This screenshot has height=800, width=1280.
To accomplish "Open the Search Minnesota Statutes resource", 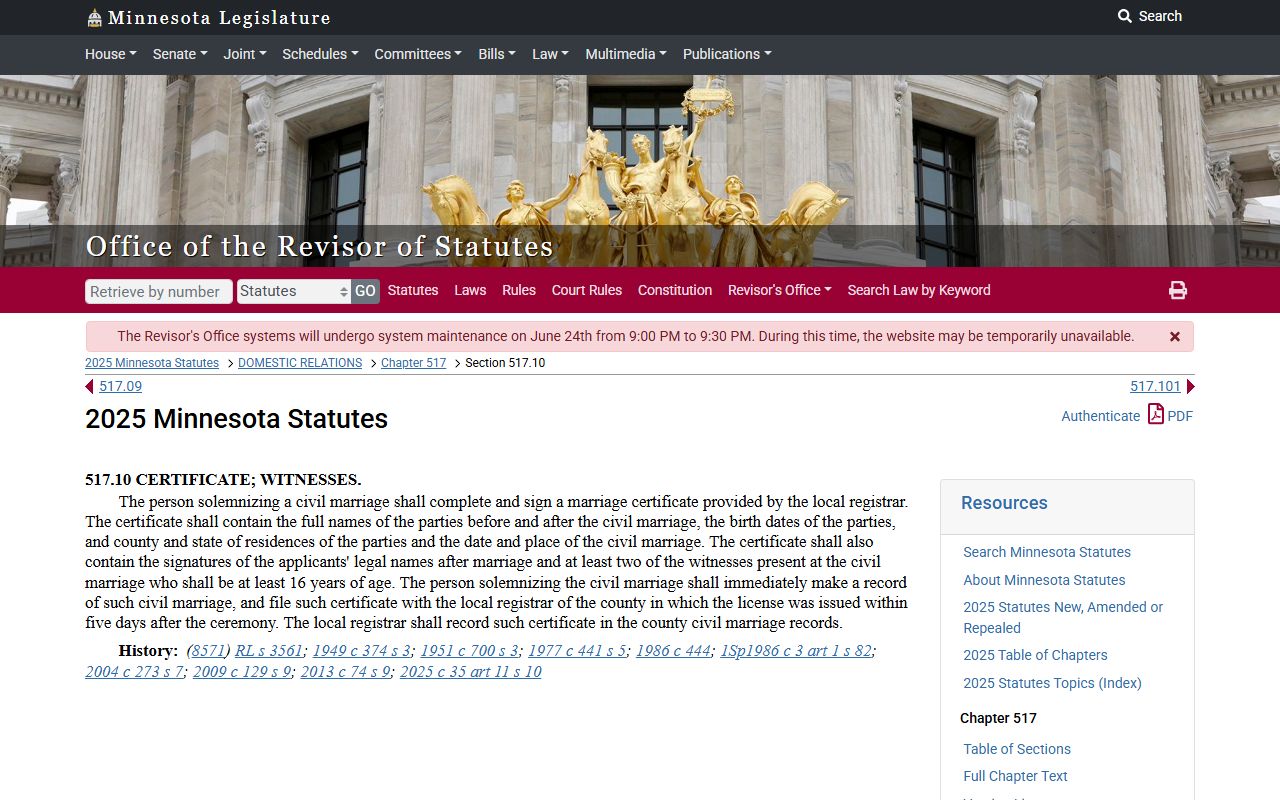I will click(x=1047, y=552).
